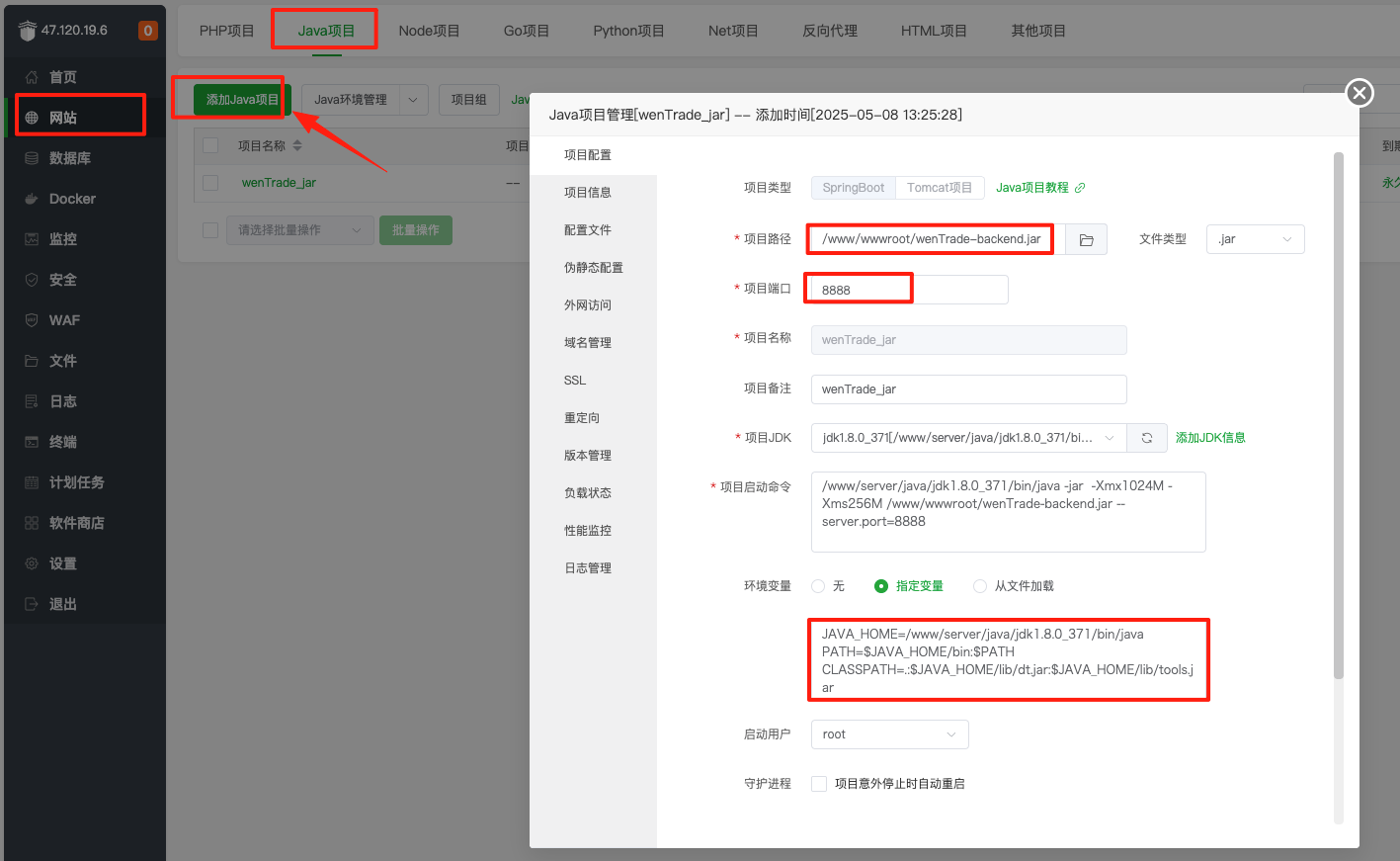The height and width of the screenshot is (861, 1400).
Task: Open the 终端 terminal sidebar item
Action: pyautogui.click(x=85, y=442)
